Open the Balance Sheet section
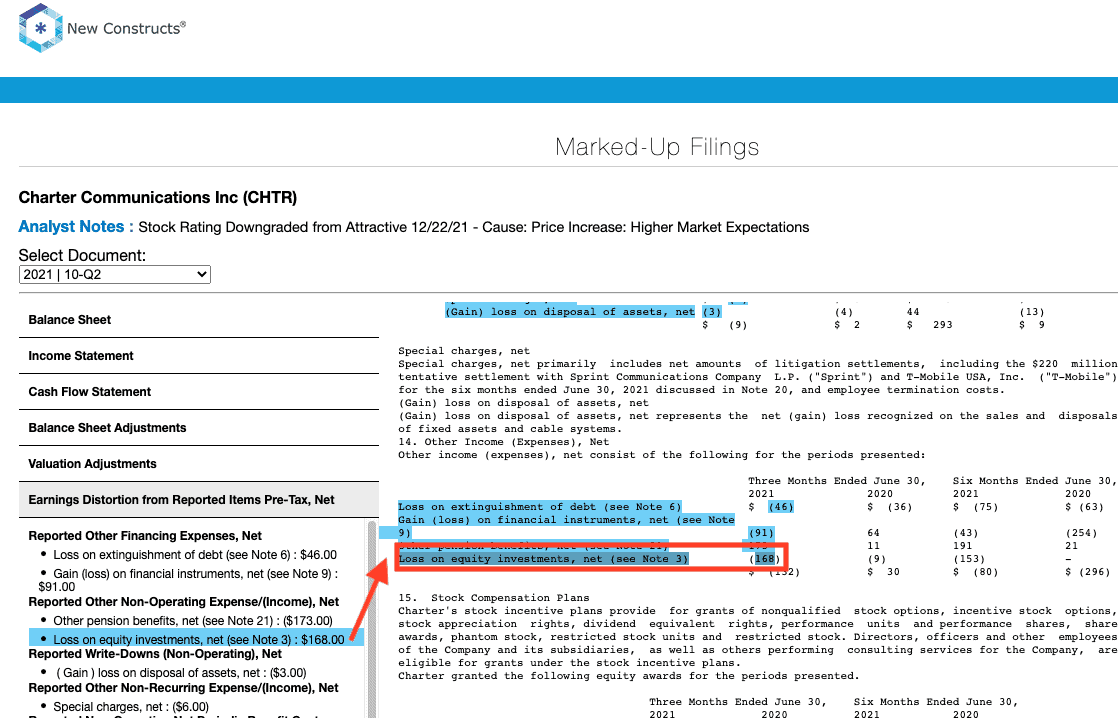Image resolution: width=1118 pixels, height=718 pixels. coord(199,320)
